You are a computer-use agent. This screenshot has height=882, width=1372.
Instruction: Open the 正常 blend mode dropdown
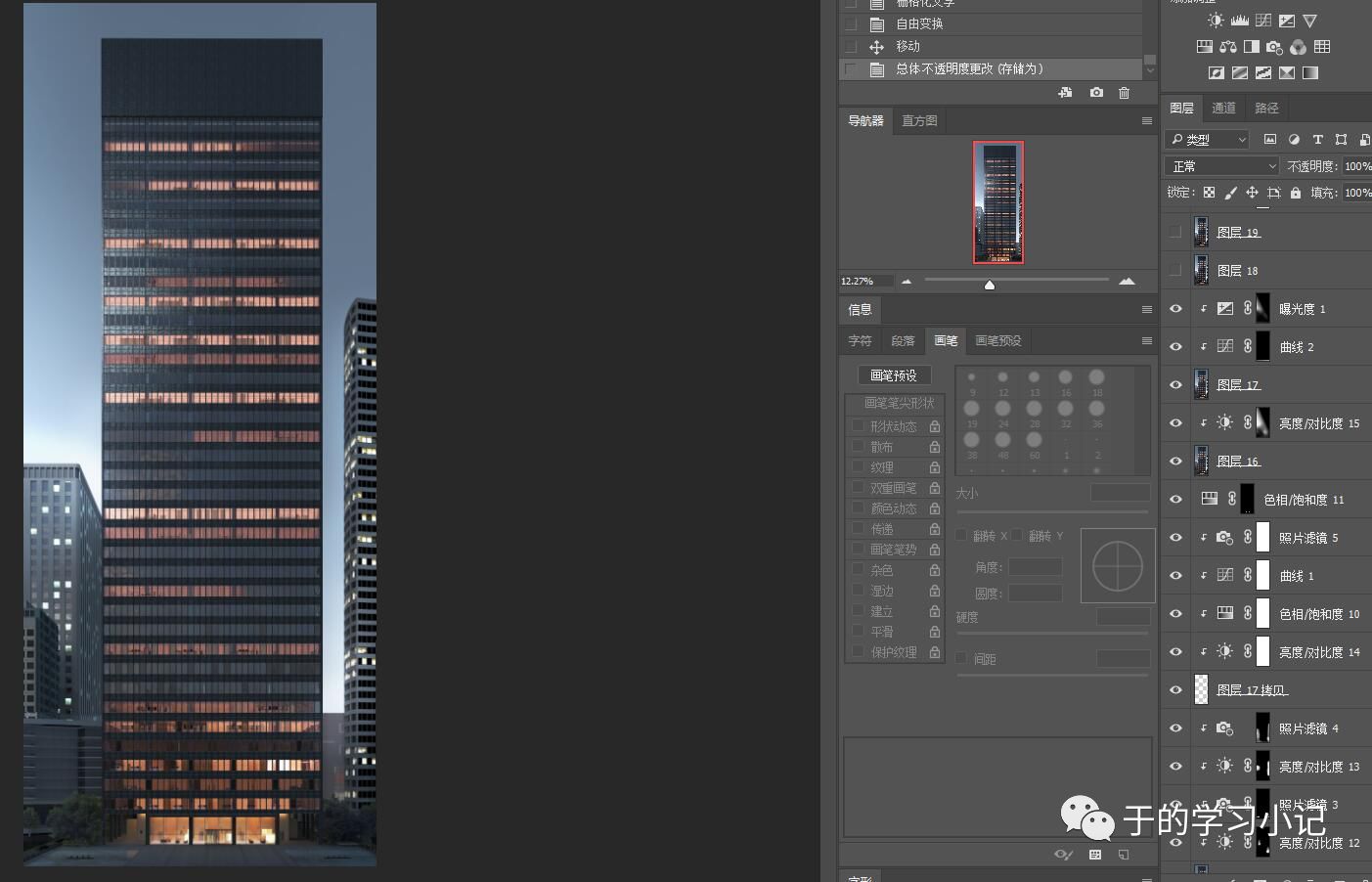click(x=1221, y=166)
